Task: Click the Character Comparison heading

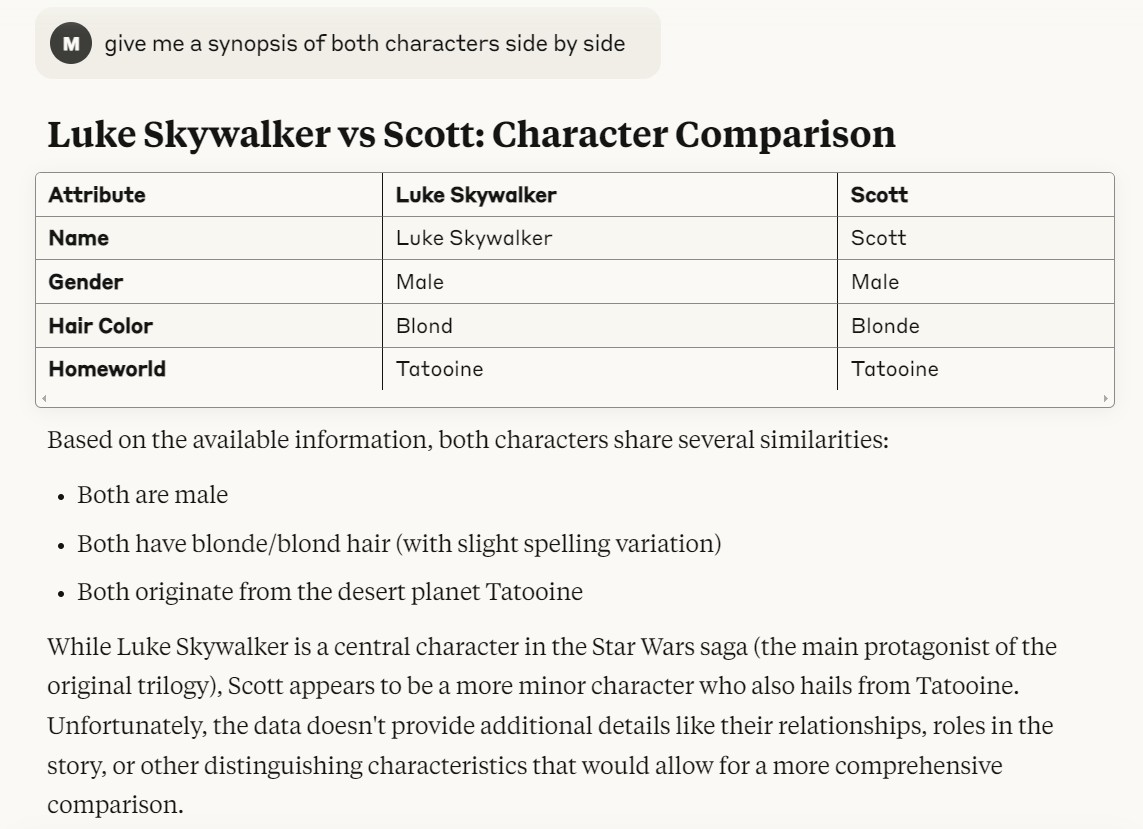Action: click(x=472, y=134)
